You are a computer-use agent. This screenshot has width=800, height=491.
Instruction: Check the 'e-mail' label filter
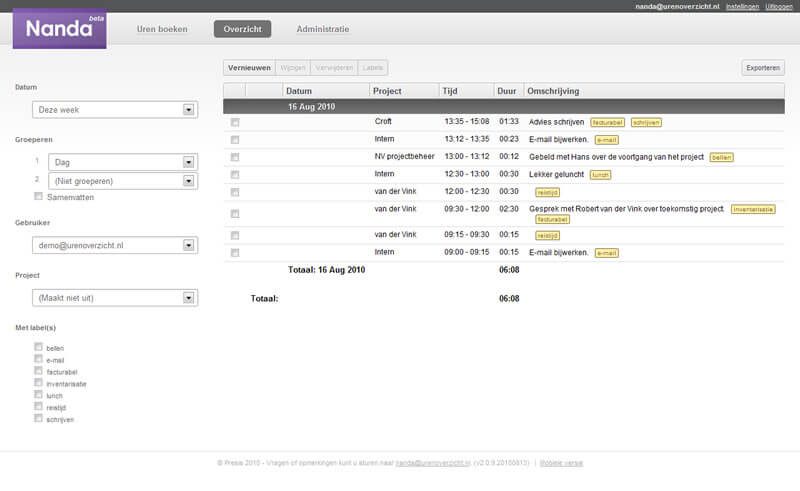[x=38, y=359]
